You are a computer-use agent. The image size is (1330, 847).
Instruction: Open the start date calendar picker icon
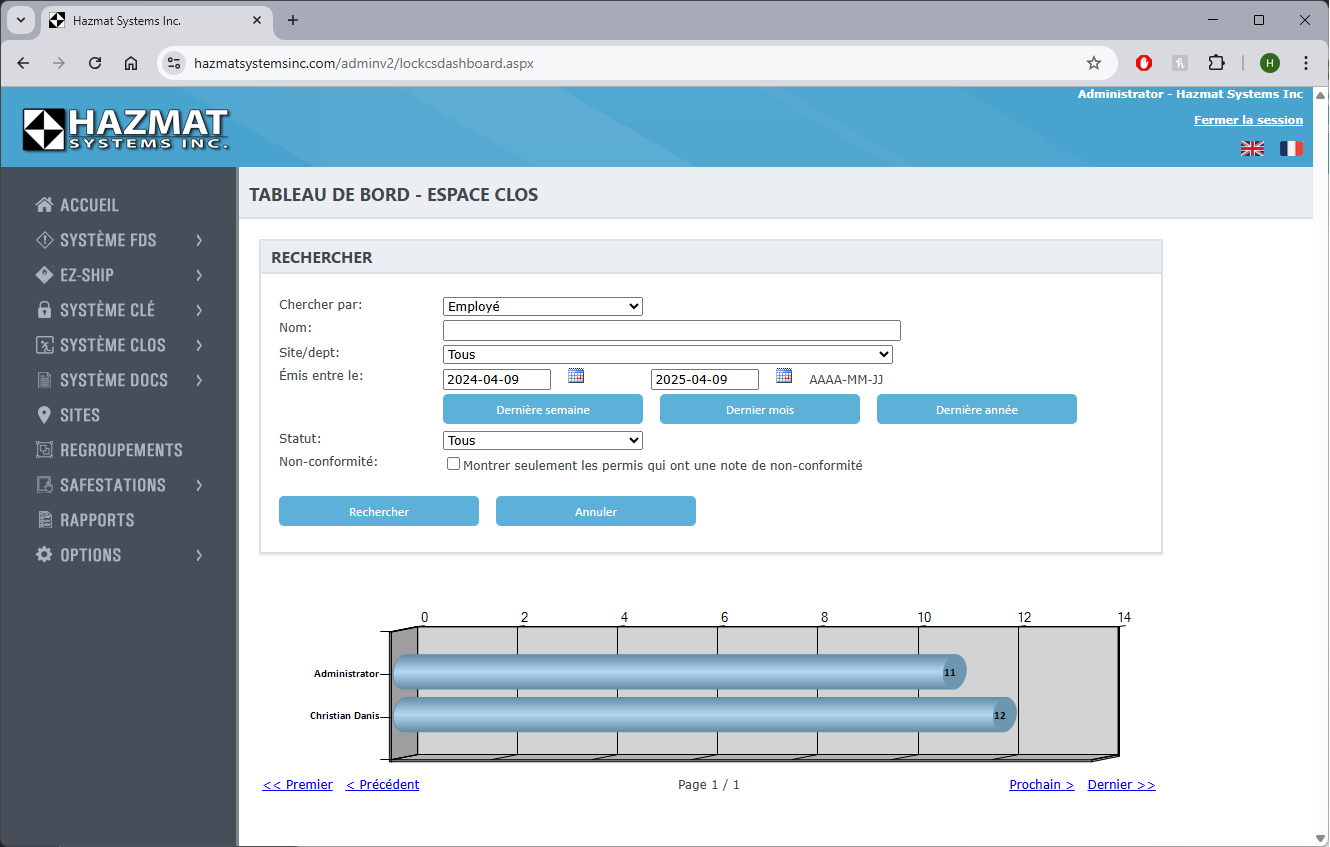pyautogui.click(x=576, y=376)
